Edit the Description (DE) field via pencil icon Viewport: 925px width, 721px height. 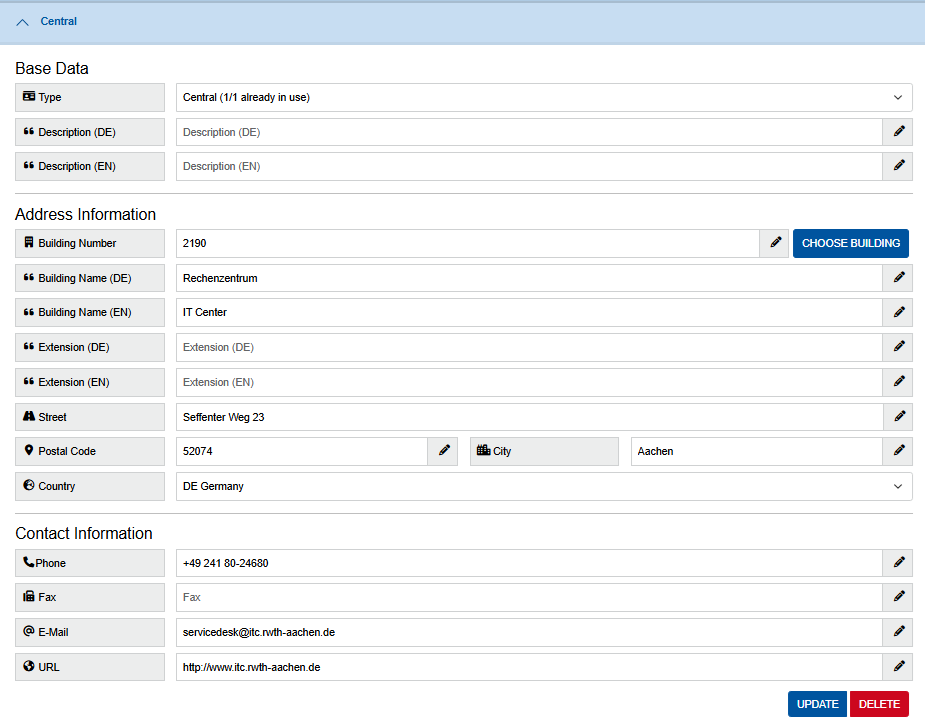(x=897, y=131)
